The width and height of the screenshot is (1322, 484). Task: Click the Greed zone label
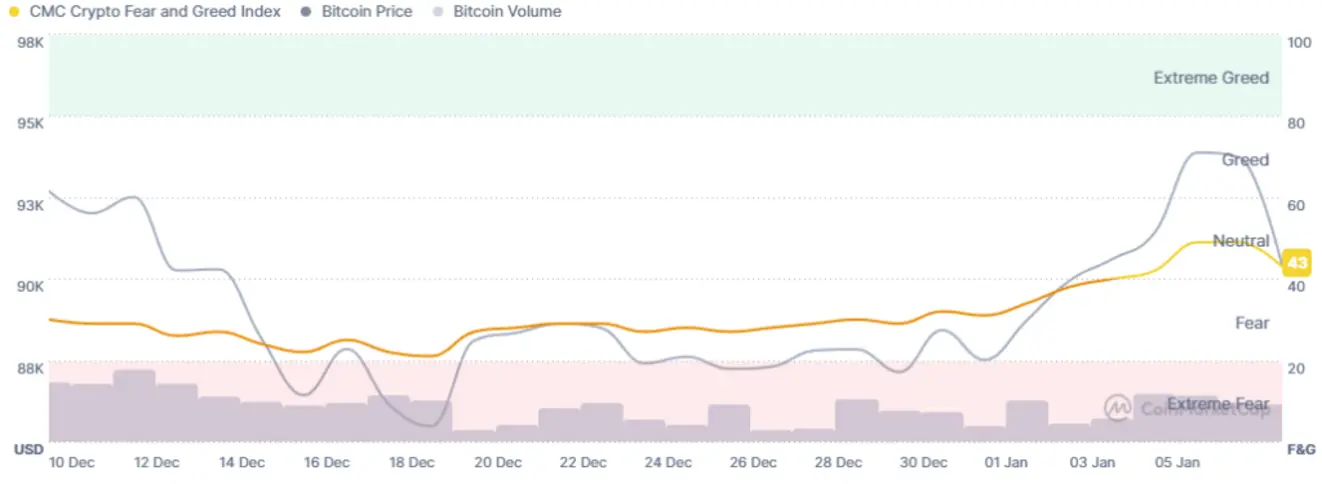tap(1245, 160)
